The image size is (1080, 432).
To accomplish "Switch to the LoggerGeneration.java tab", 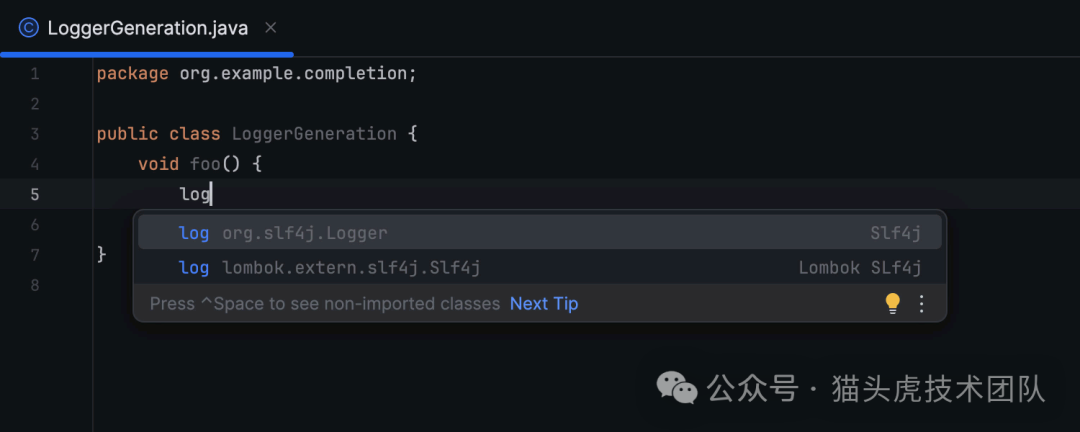I will click(x=147, y=28).
